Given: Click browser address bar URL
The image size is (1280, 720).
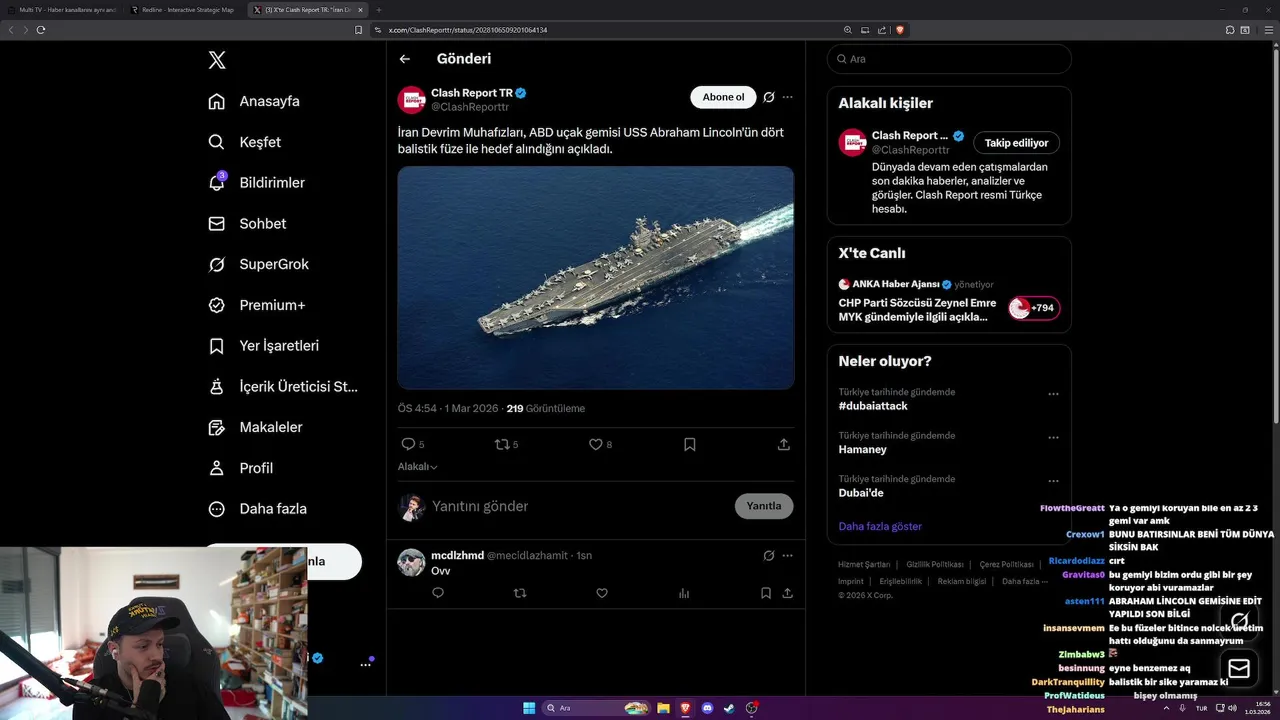Looking at the screenshot, I should 468,30.
